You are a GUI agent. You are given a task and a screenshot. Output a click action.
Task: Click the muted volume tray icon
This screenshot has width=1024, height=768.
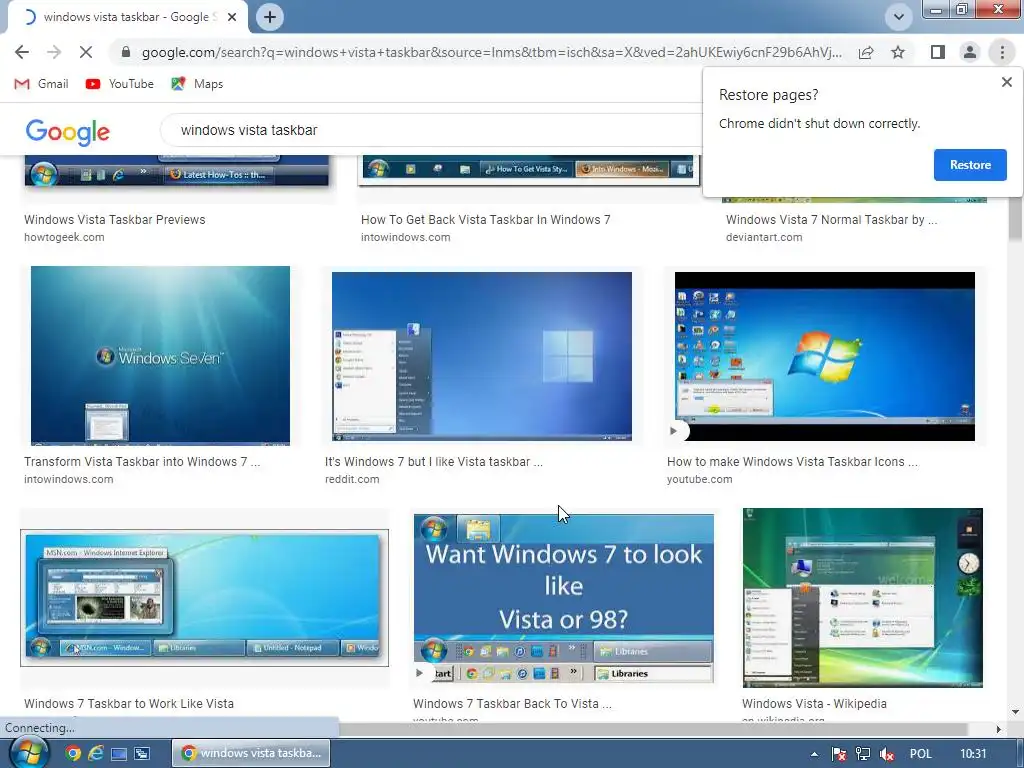tap(886, 754)
